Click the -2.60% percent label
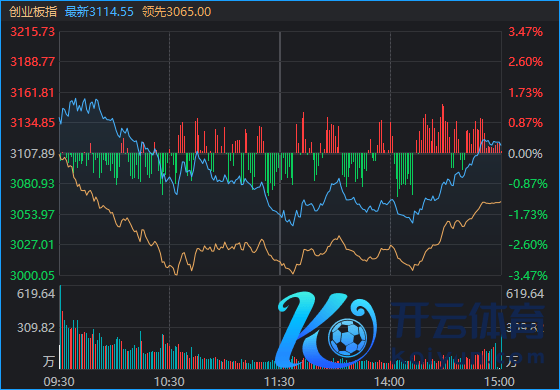This screenshot has height=390, width=560. [x=528, y=245]
